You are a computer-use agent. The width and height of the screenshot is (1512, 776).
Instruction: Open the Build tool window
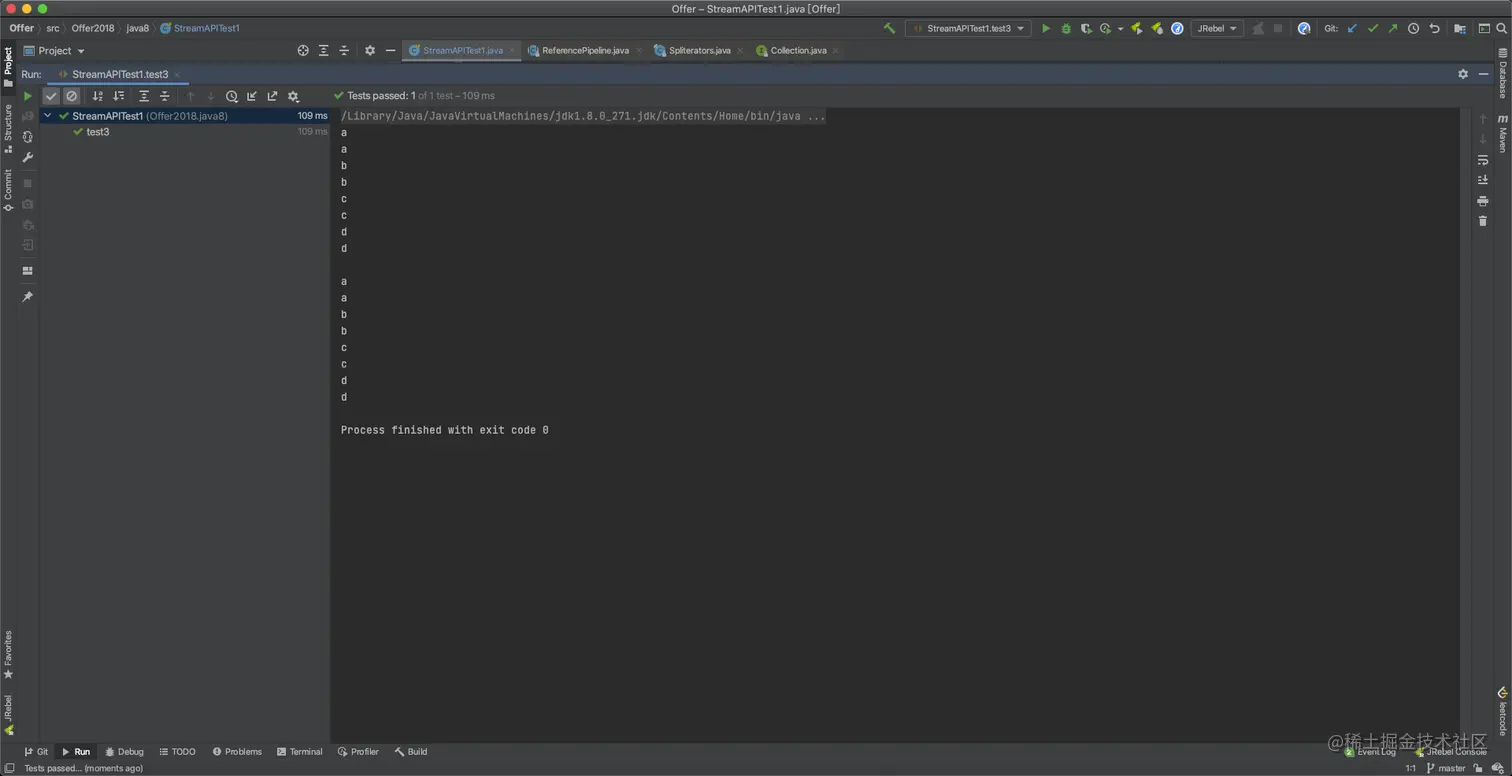point(411,751)
